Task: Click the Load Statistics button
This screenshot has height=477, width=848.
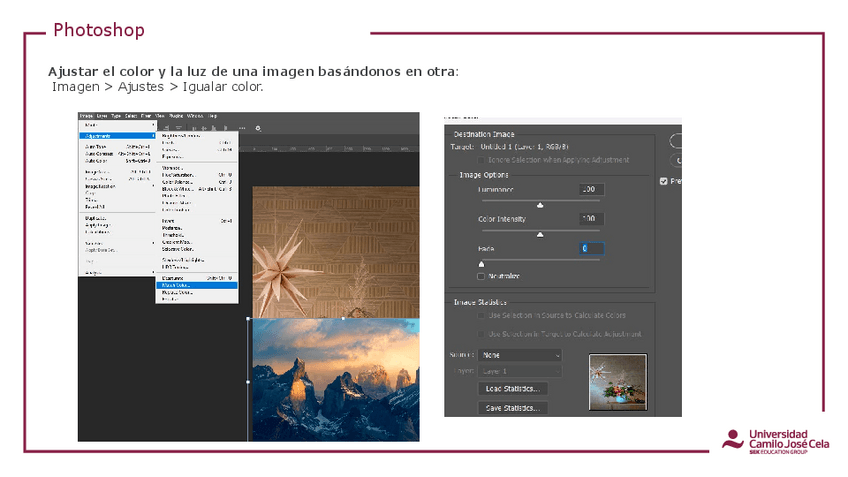Action: (x=514, y=388)
